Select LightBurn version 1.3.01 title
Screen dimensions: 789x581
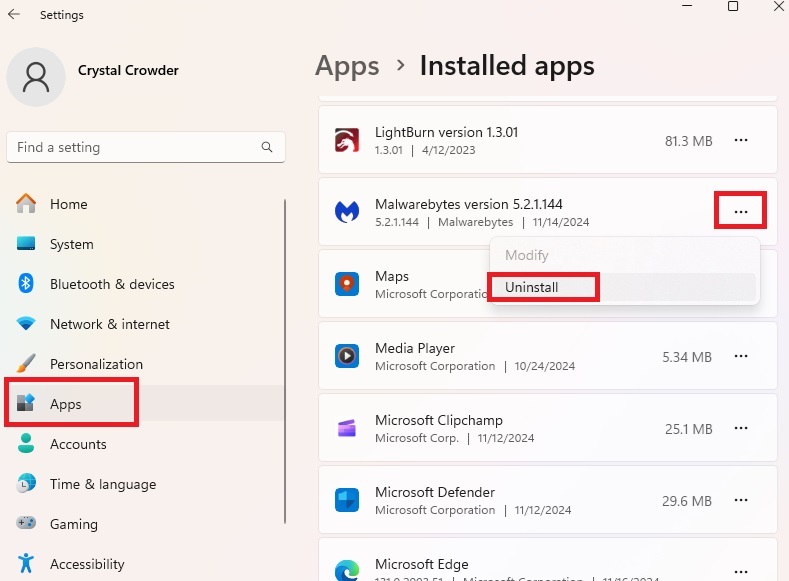coord(446,132)
